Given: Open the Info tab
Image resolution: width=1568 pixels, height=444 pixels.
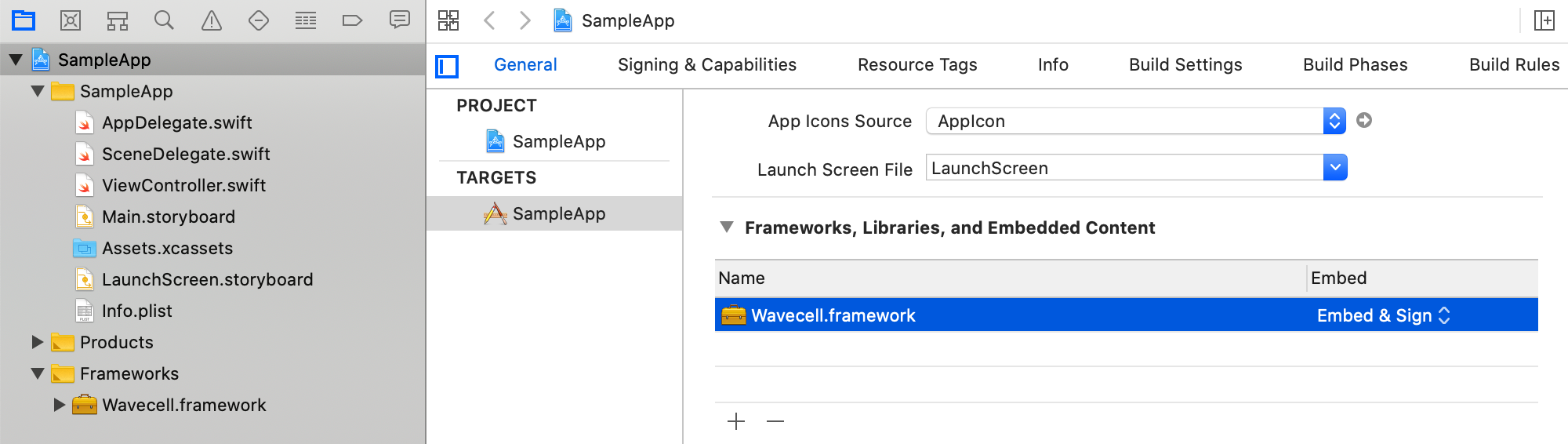Looking at the screenshot, I should click(x=1053, y=64).
